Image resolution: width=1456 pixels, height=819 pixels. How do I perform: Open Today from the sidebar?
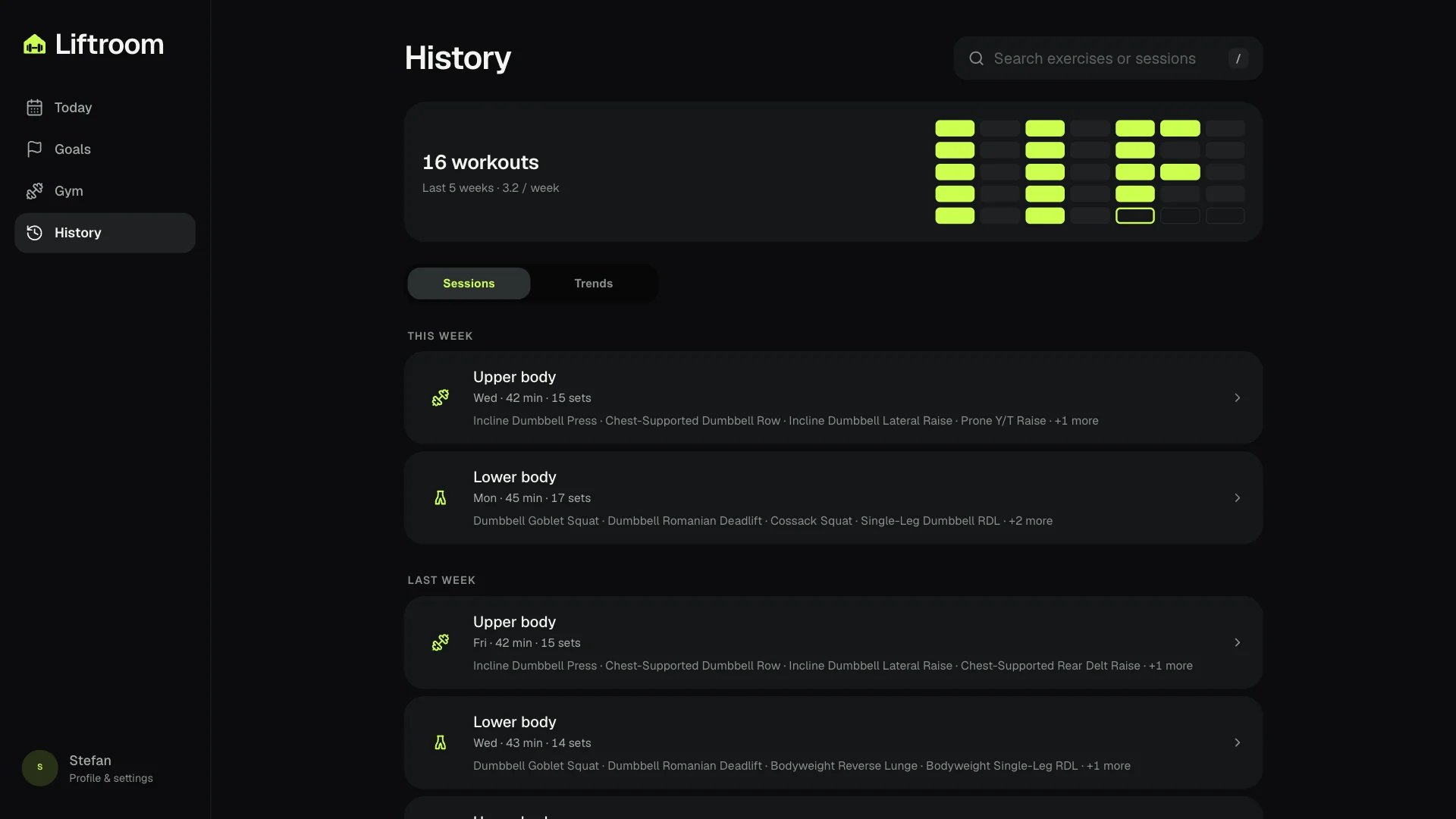[105, 108]
